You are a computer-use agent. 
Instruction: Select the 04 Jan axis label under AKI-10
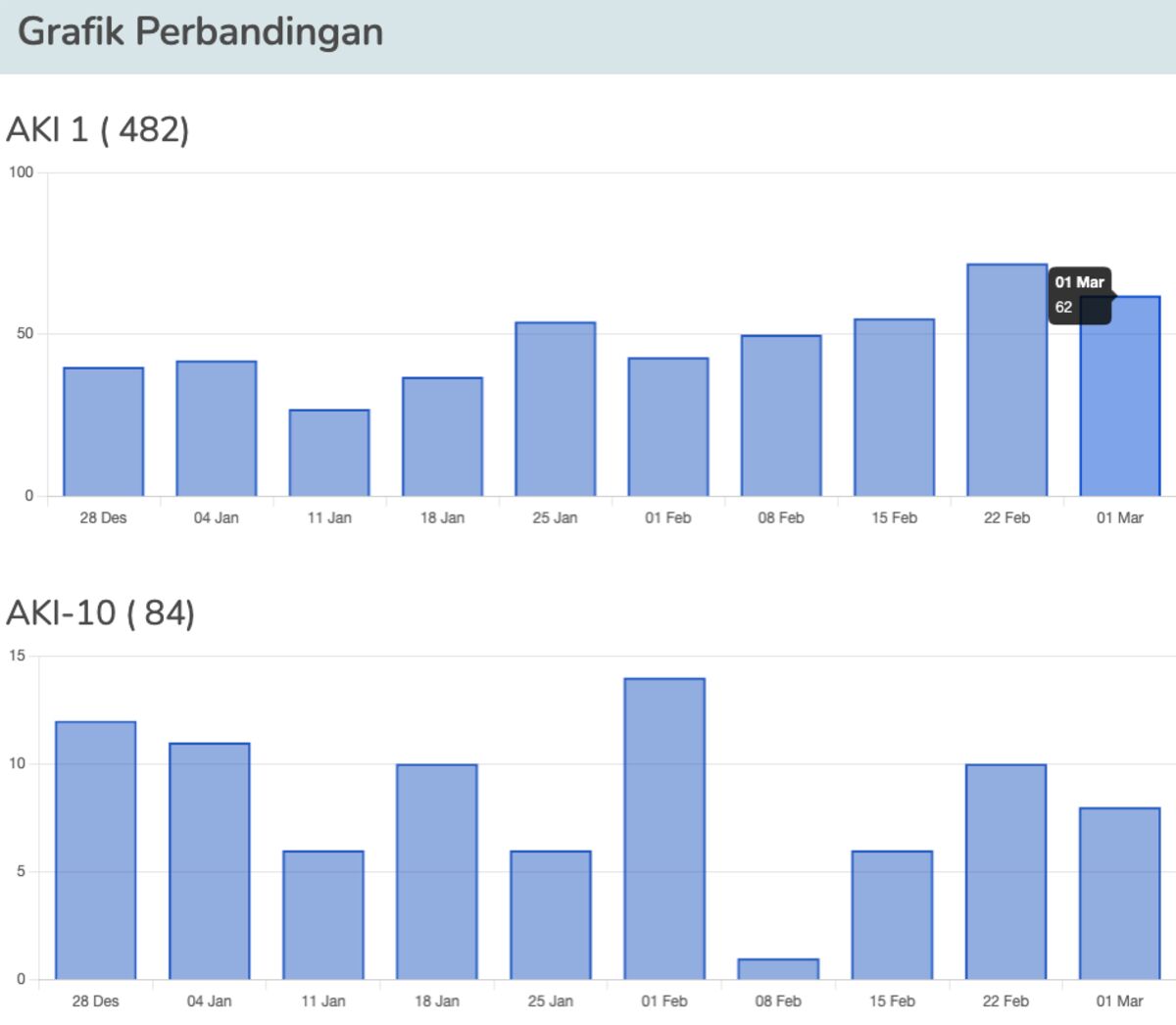pyautogui.click(x=210, y=1001)
